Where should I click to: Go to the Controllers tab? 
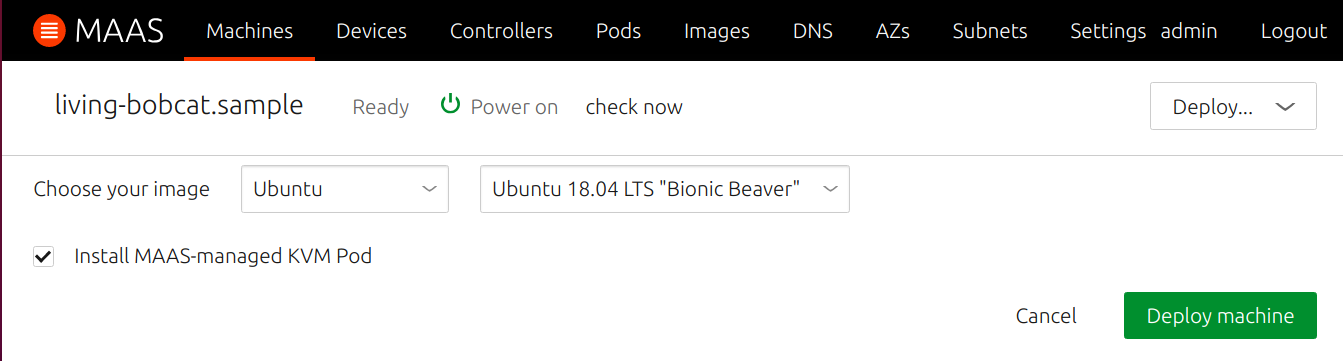[501, 31]
